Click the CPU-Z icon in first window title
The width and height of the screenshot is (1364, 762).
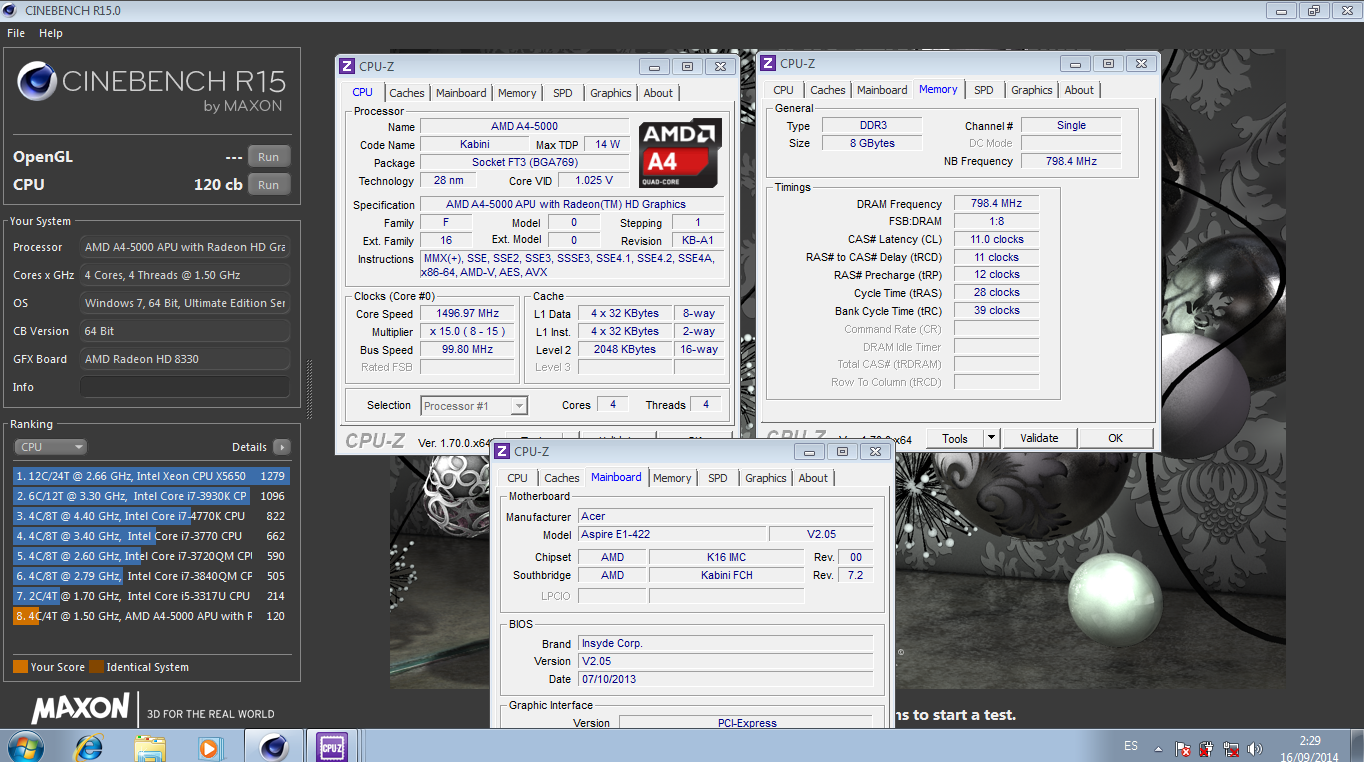[347, 66]
